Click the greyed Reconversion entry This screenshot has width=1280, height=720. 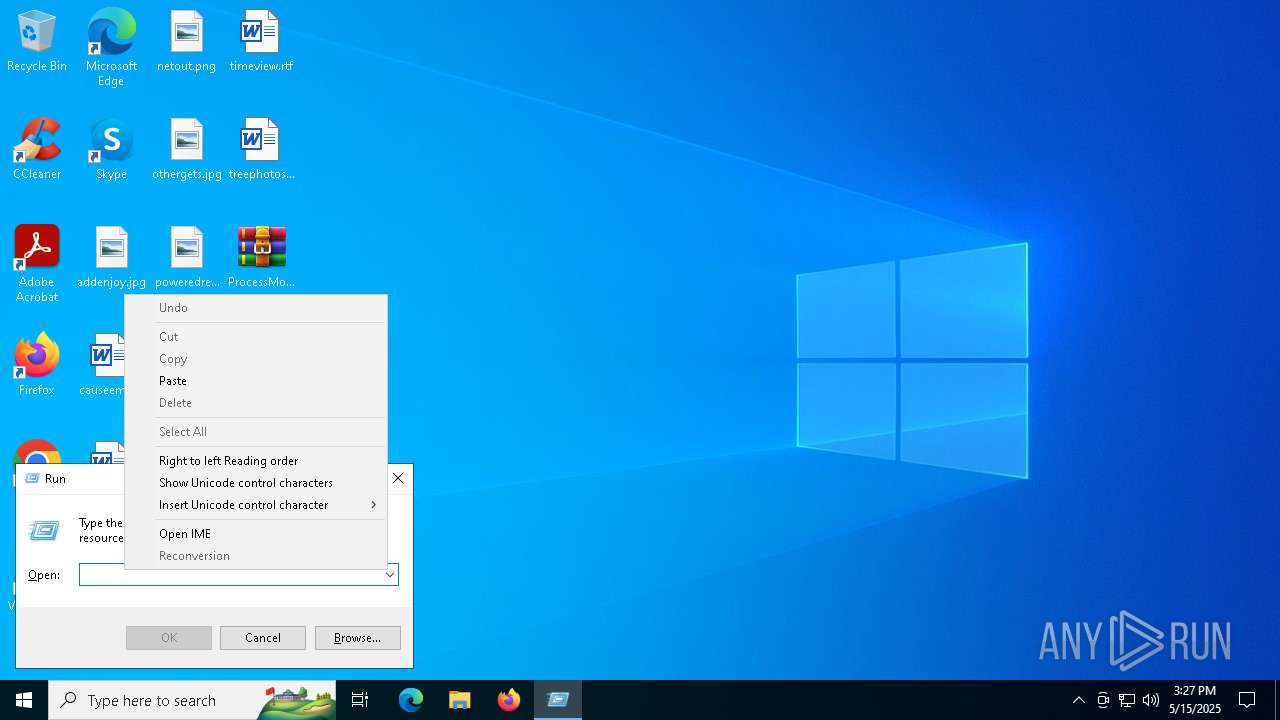click(255, 556)
